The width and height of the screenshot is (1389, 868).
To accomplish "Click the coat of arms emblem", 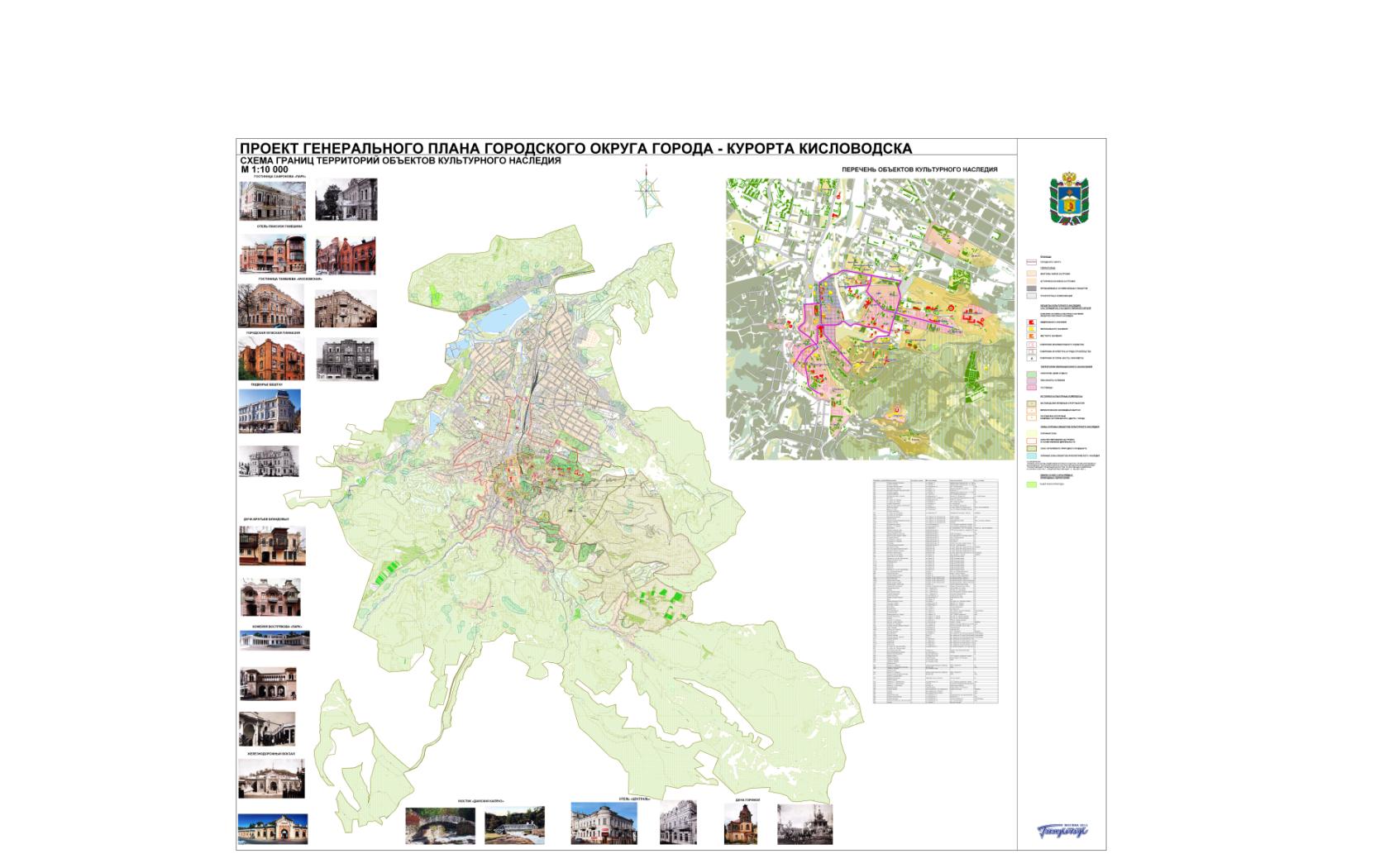I will pos(1068,198).
